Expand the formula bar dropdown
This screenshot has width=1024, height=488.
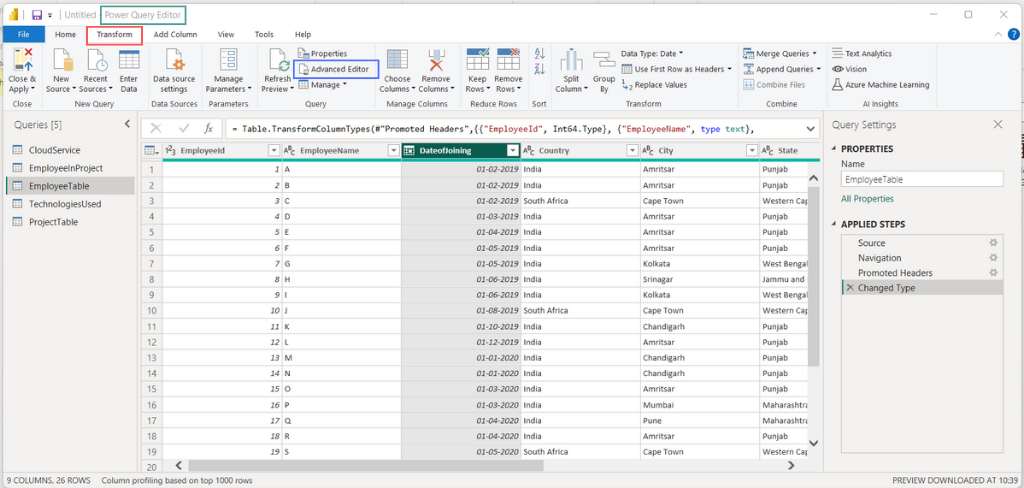[x=810, y=129]
